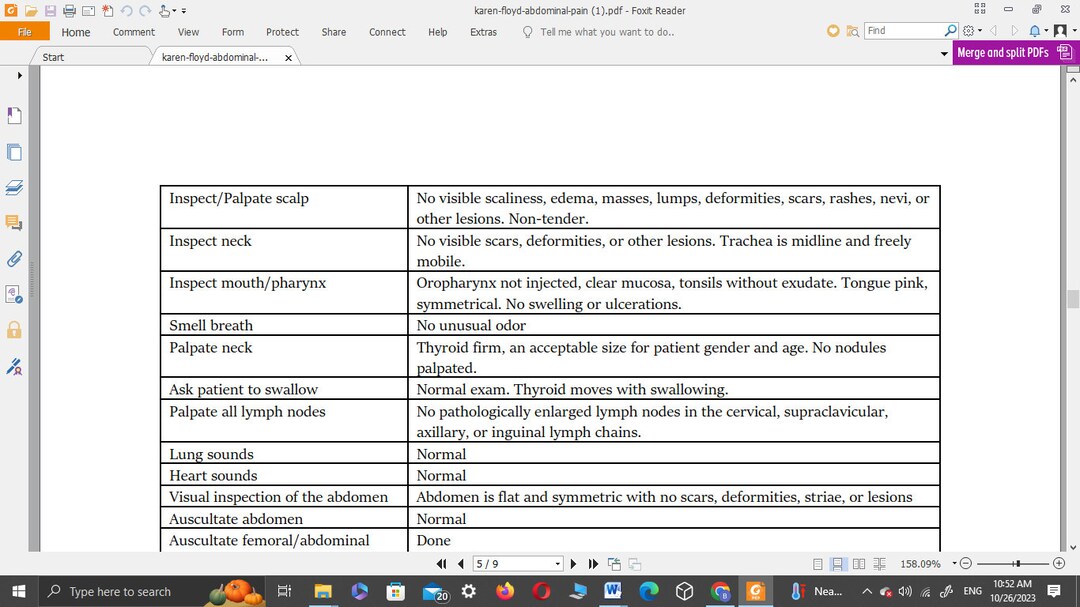The height and width of the screenshot is (607, 1080).
Task: Open the Connect ribbon tab
Action: point(387,32)
